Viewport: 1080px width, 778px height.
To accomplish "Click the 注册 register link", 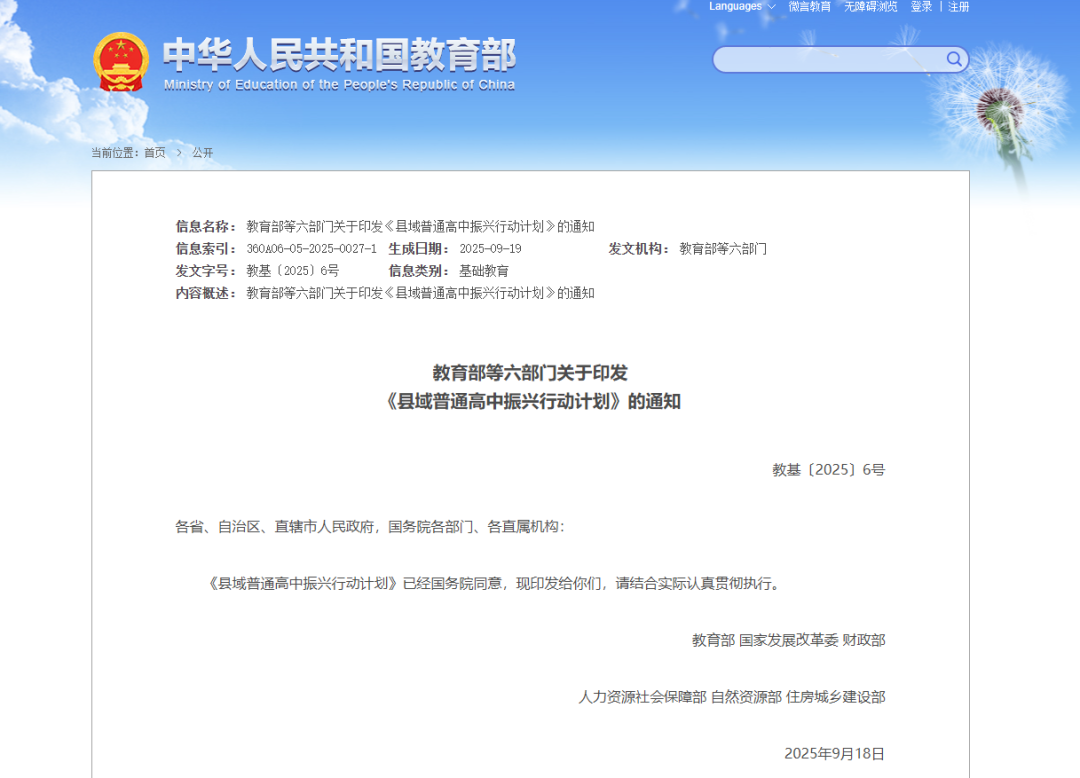I will point(958,6).
